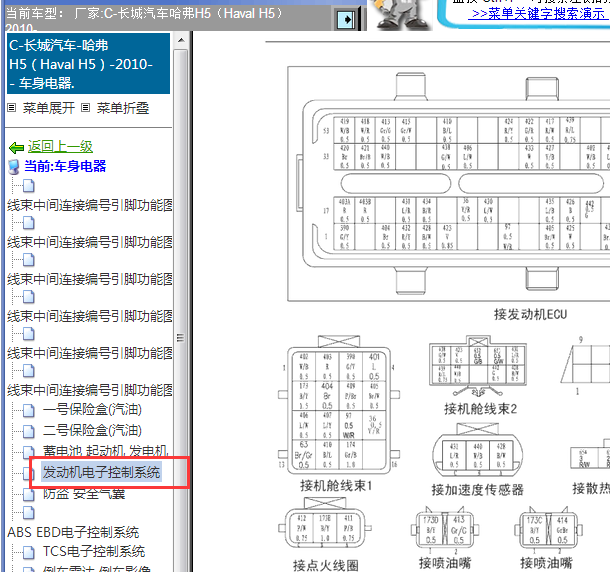Click page icon beside 发动机电子控制系统
This screenshot has height=572, width=610.
28,473
